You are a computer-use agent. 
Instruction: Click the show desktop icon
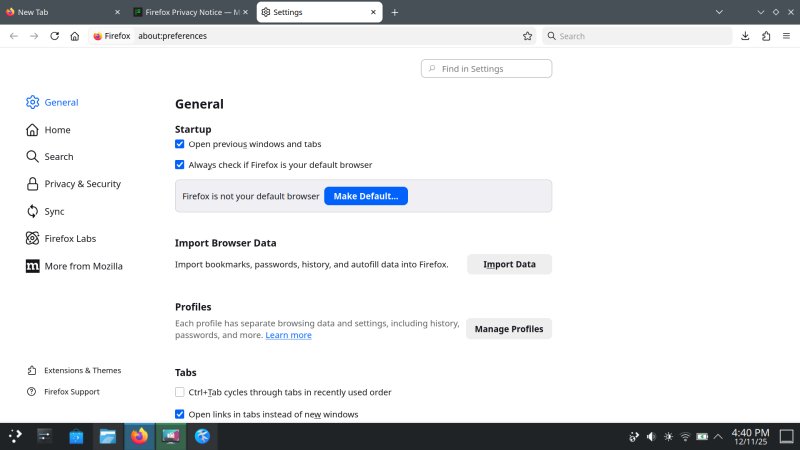click(786, 437)
